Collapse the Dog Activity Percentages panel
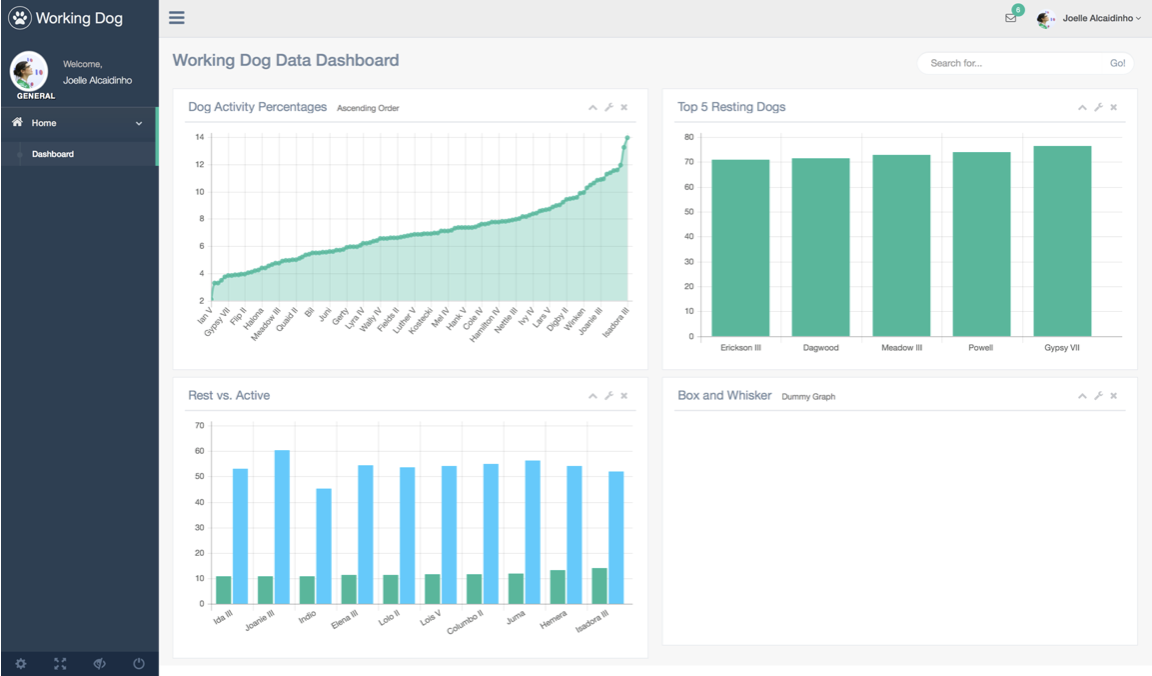 pos(593,107)
